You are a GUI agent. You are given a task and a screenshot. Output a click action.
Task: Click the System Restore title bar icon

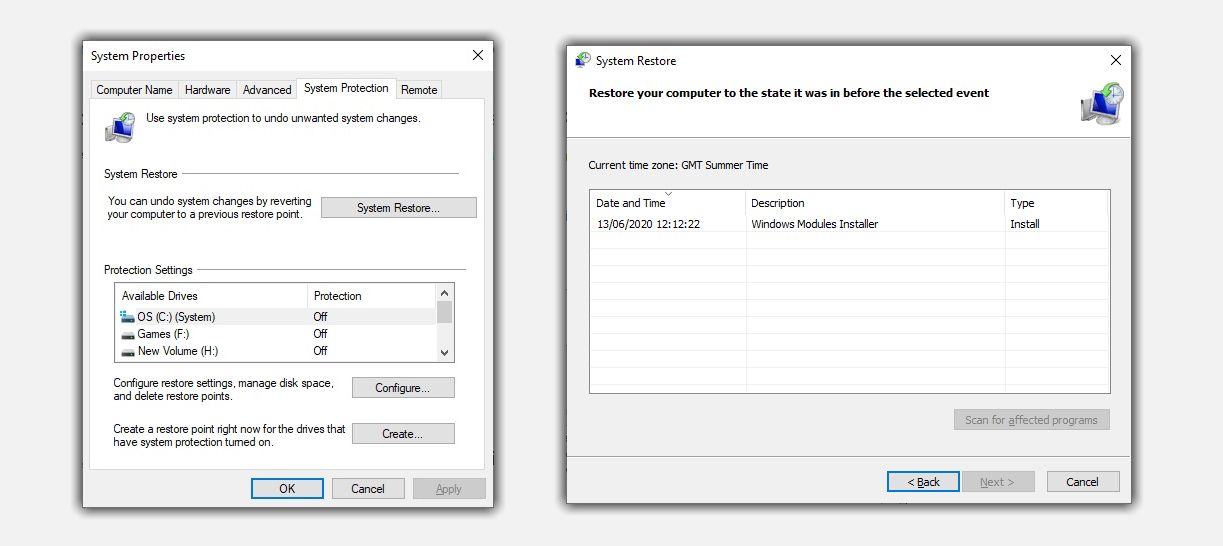pyautogui.click(x=583, y=61)
